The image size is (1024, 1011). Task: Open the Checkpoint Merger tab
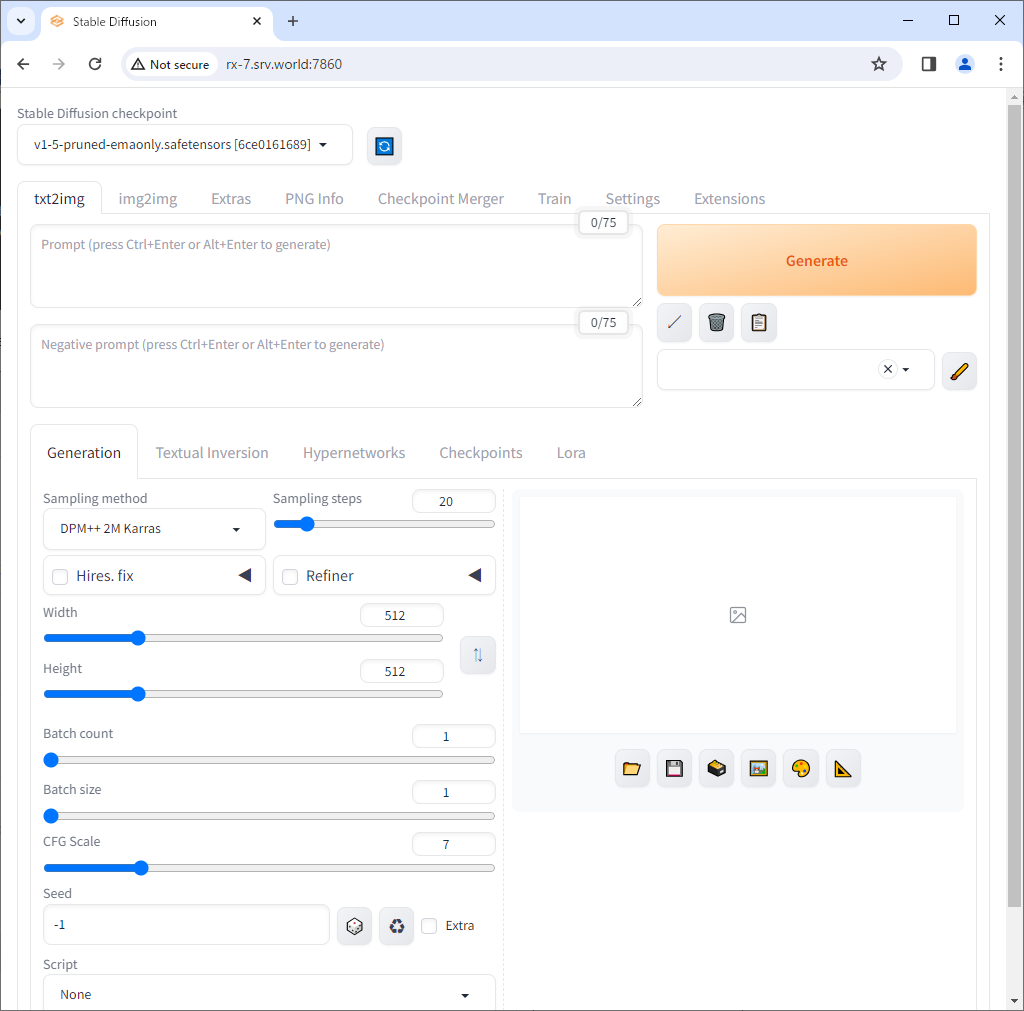point(440,199)
